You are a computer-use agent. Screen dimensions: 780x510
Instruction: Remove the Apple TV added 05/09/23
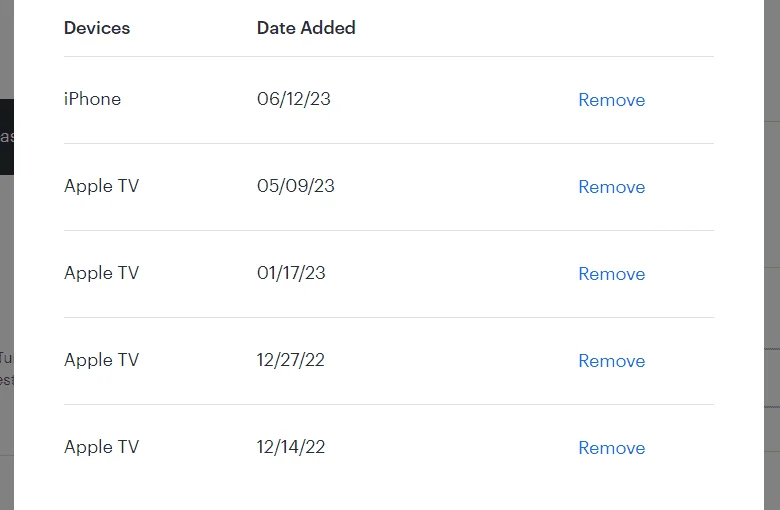[x=611, y=187]
